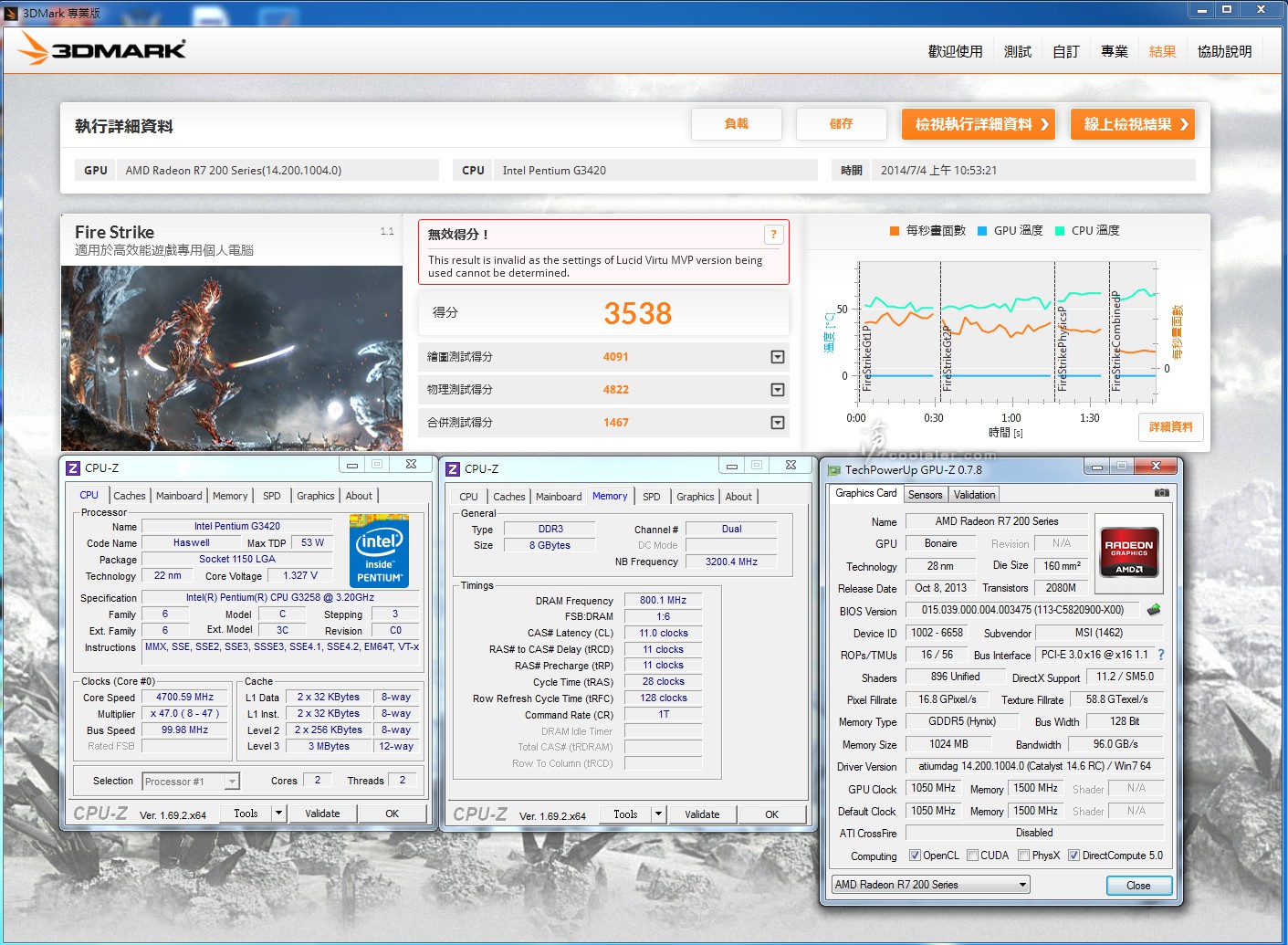Expand the physics test score 4822 row
1288x945 pixels.
point(778,390)
